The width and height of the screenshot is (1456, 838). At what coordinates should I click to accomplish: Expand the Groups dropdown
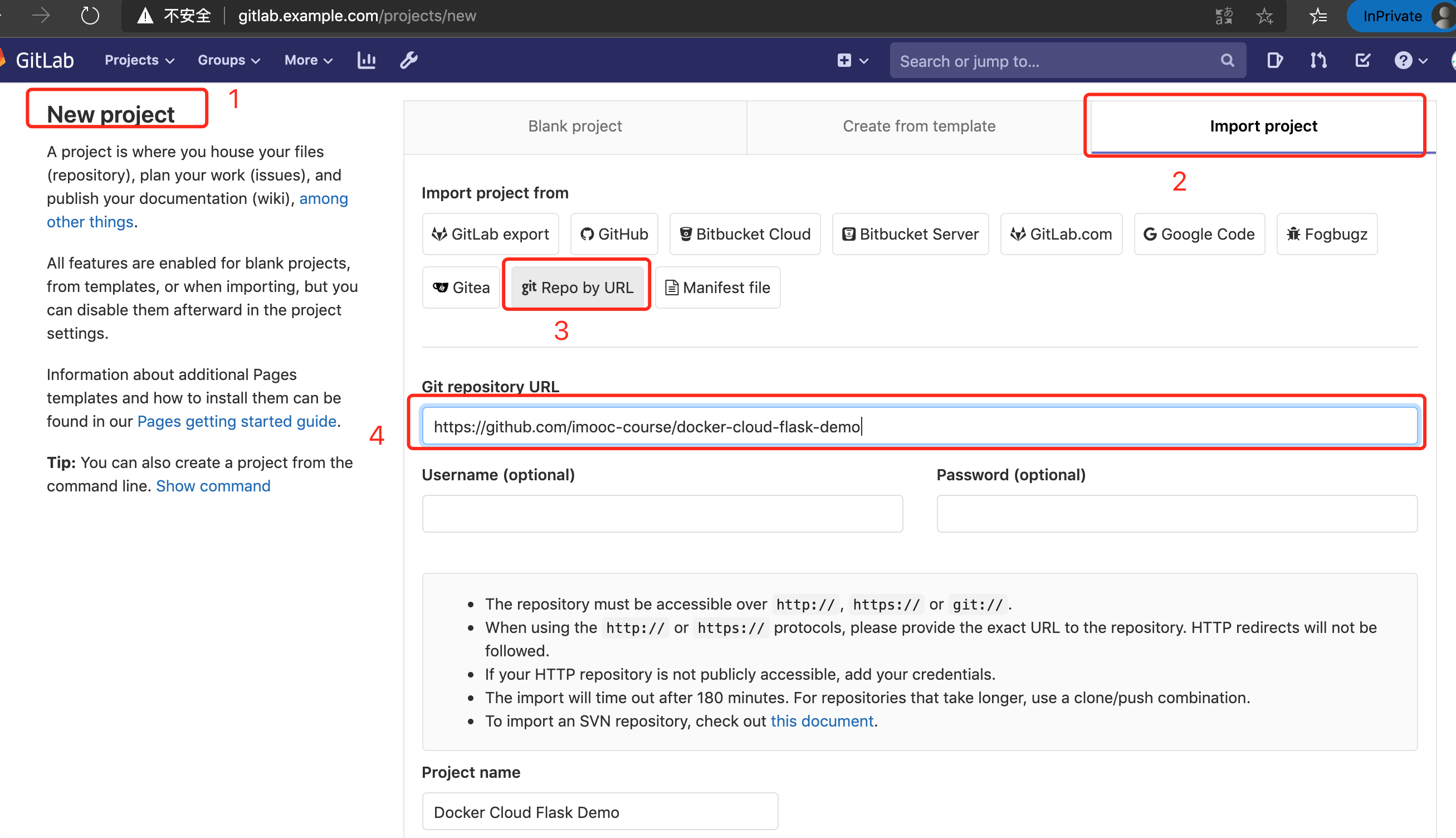point(229,60)
